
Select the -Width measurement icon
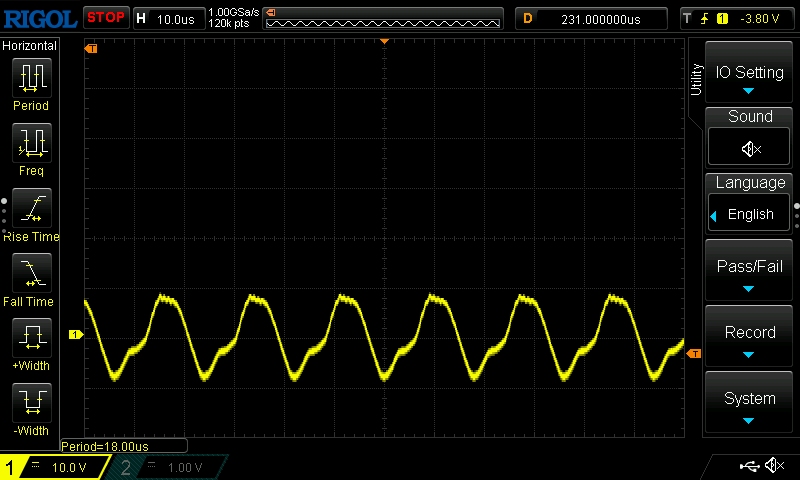coord(30,410)
